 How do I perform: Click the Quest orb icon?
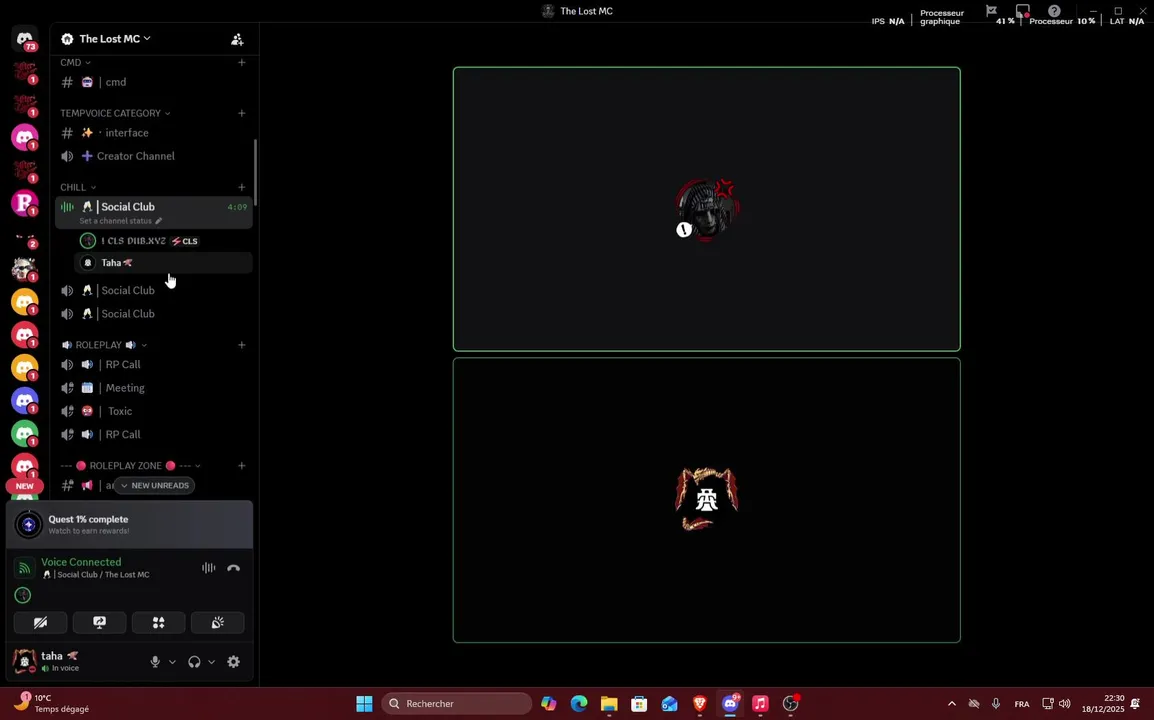29,524
